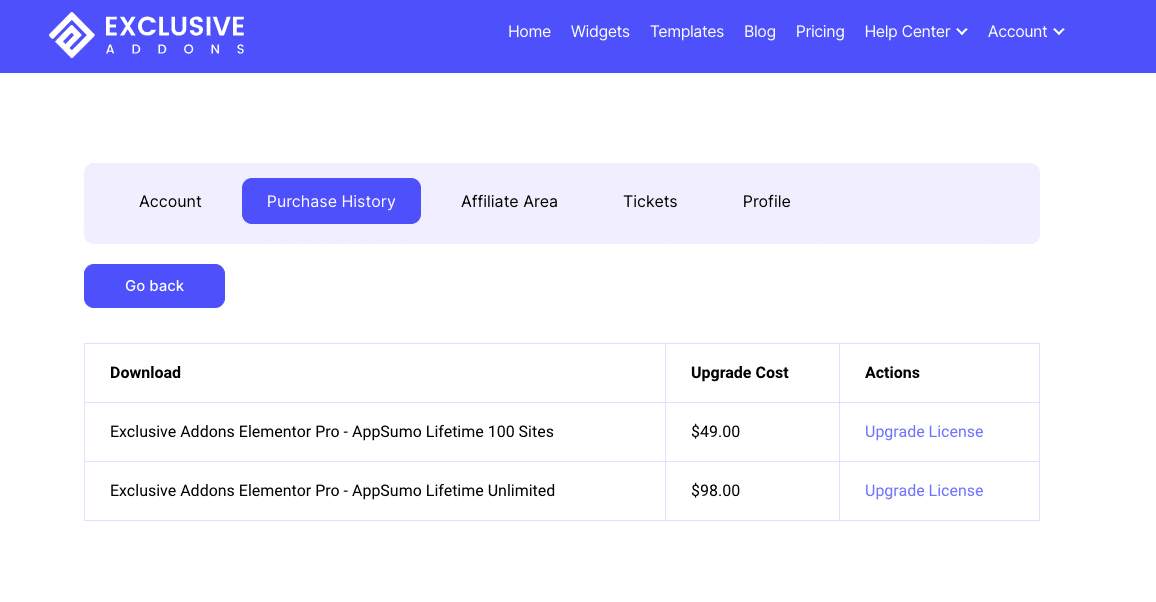
Task: Click the Upgrade Cost column header
Action: pos(739,373)
